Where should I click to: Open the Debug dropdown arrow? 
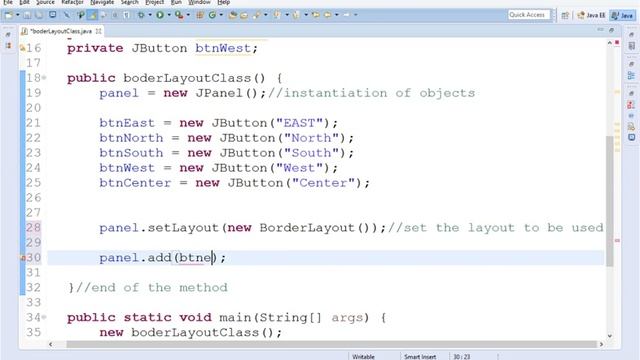tap(150, 15)
